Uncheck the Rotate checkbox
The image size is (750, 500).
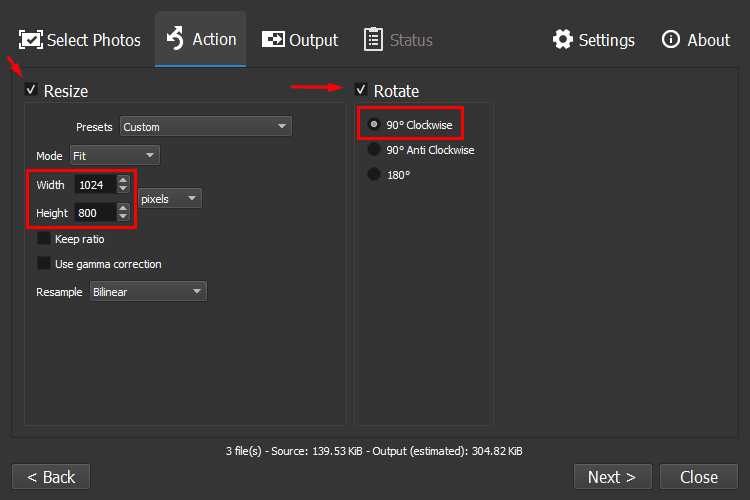tap(361, 89)
